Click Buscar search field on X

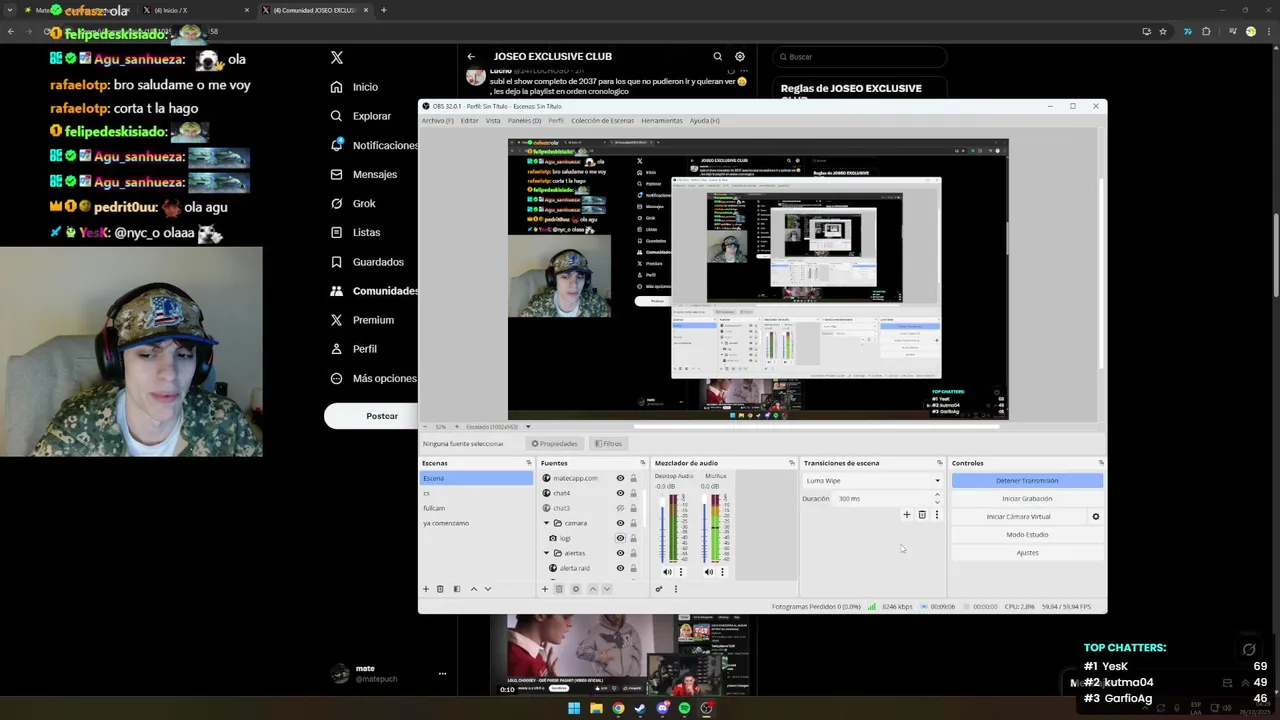859,57
